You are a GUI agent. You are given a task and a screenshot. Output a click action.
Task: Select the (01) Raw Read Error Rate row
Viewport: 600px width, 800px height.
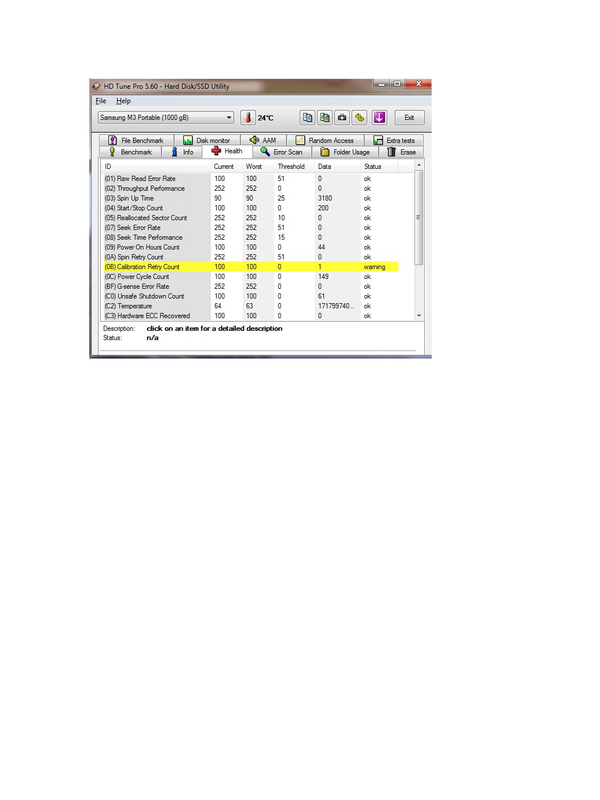point(251,179)
